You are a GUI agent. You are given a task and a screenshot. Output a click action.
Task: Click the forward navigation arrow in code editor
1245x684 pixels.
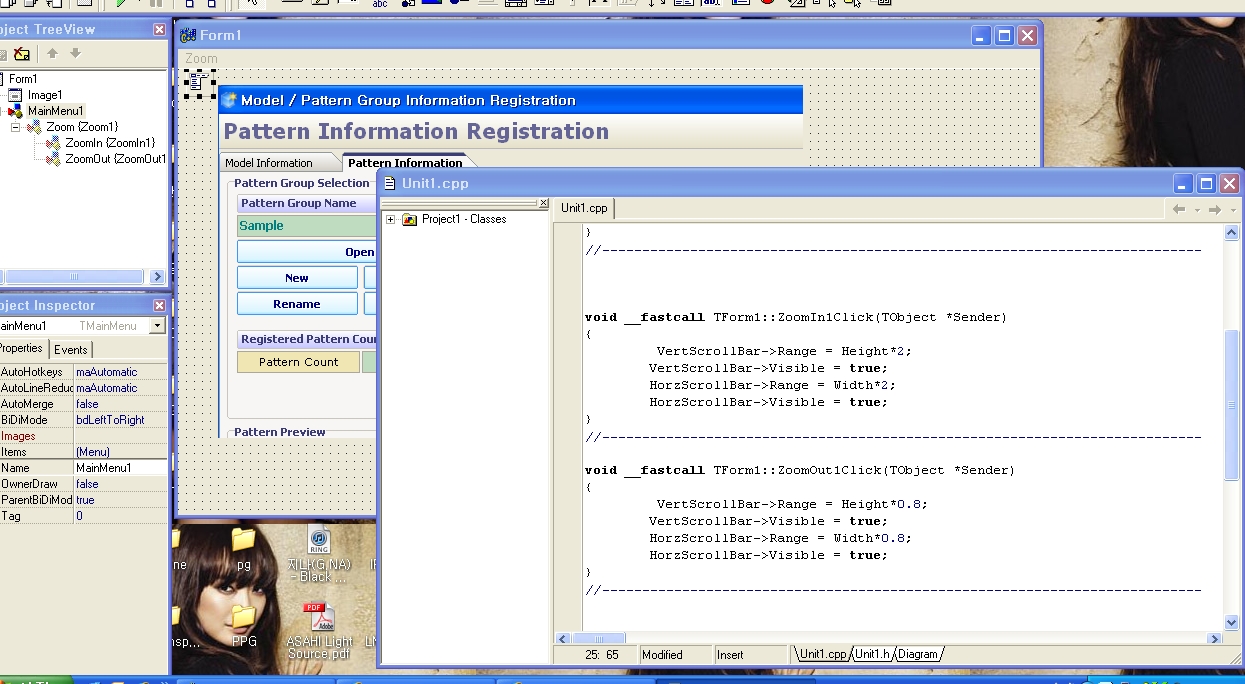tap(1214, 209)
